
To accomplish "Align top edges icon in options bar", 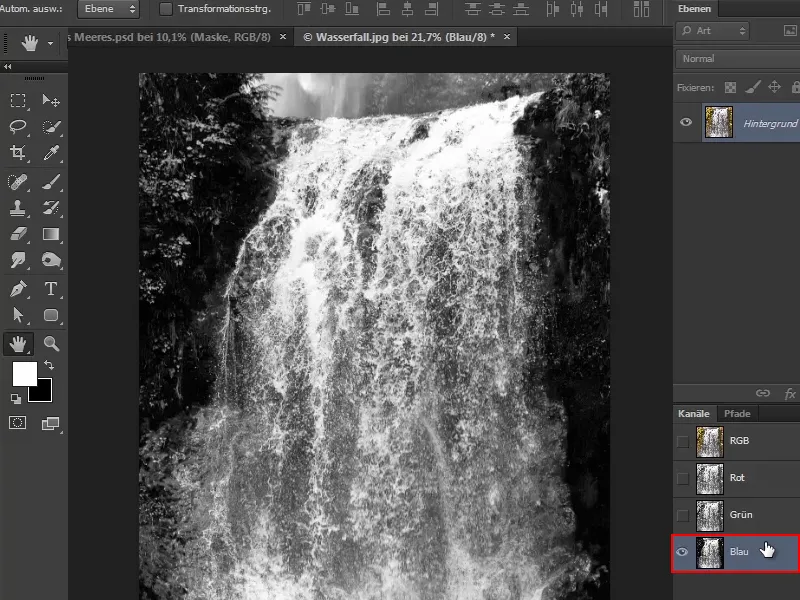I will point(304,9).
